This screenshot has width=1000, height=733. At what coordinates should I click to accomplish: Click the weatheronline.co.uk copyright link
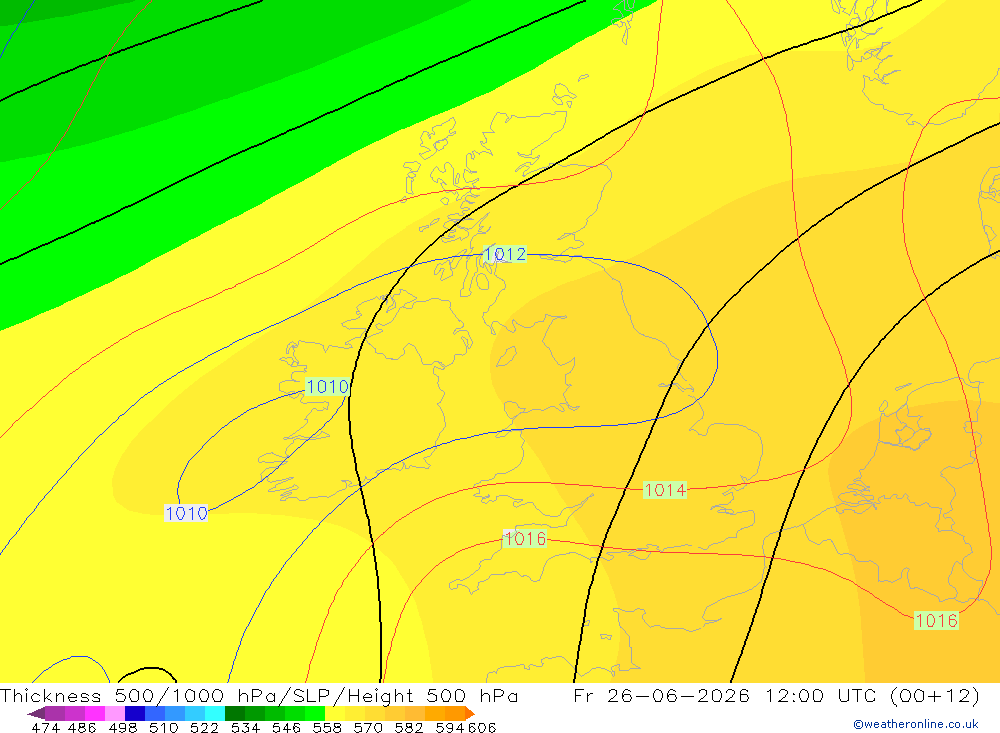coord(916,724)
